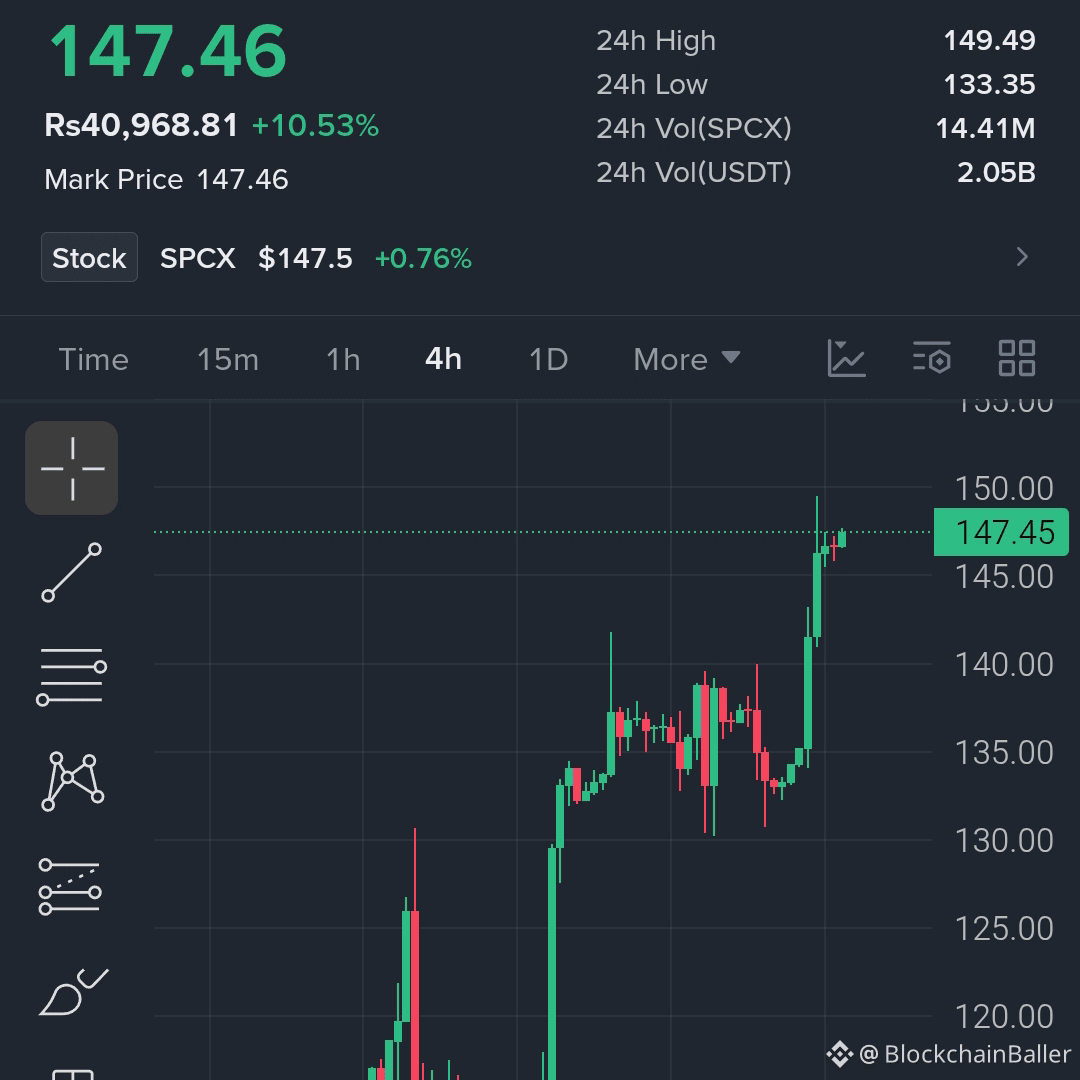Select the horizontal lines drawing tool

coord(72,678)
